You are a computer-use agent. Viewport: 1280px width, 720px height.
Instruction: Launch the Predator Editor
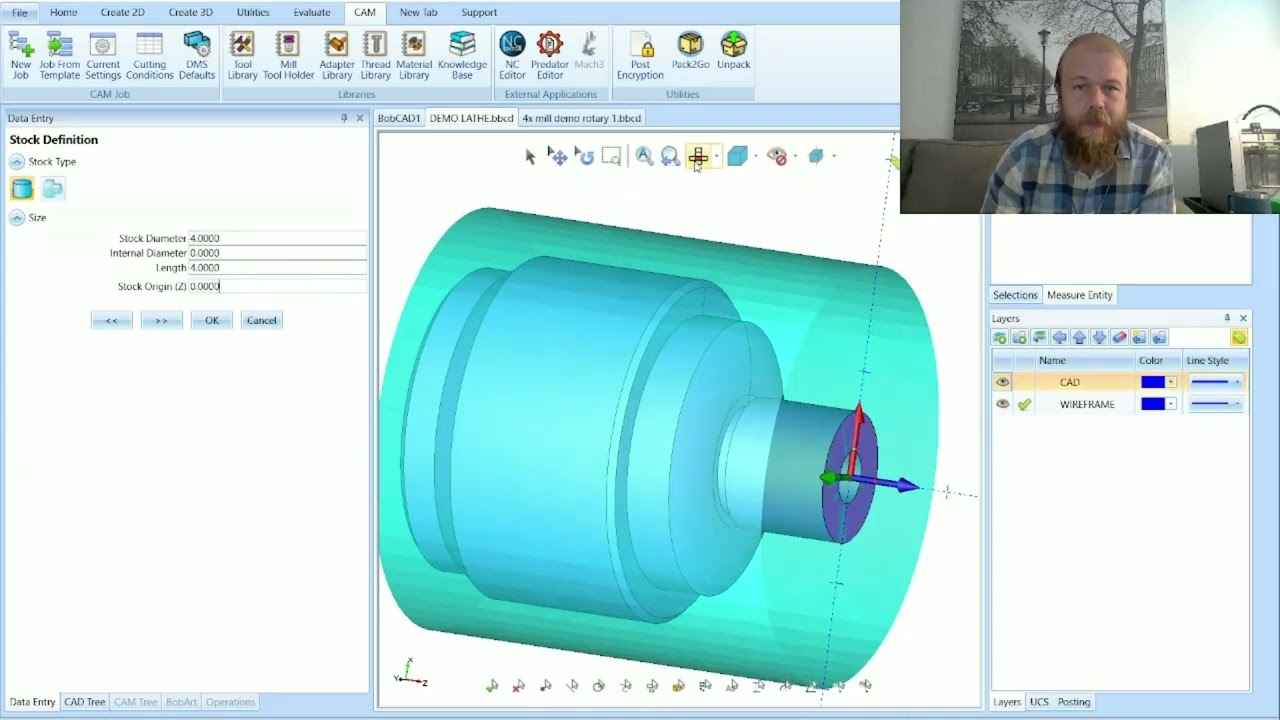coord(549,55)
